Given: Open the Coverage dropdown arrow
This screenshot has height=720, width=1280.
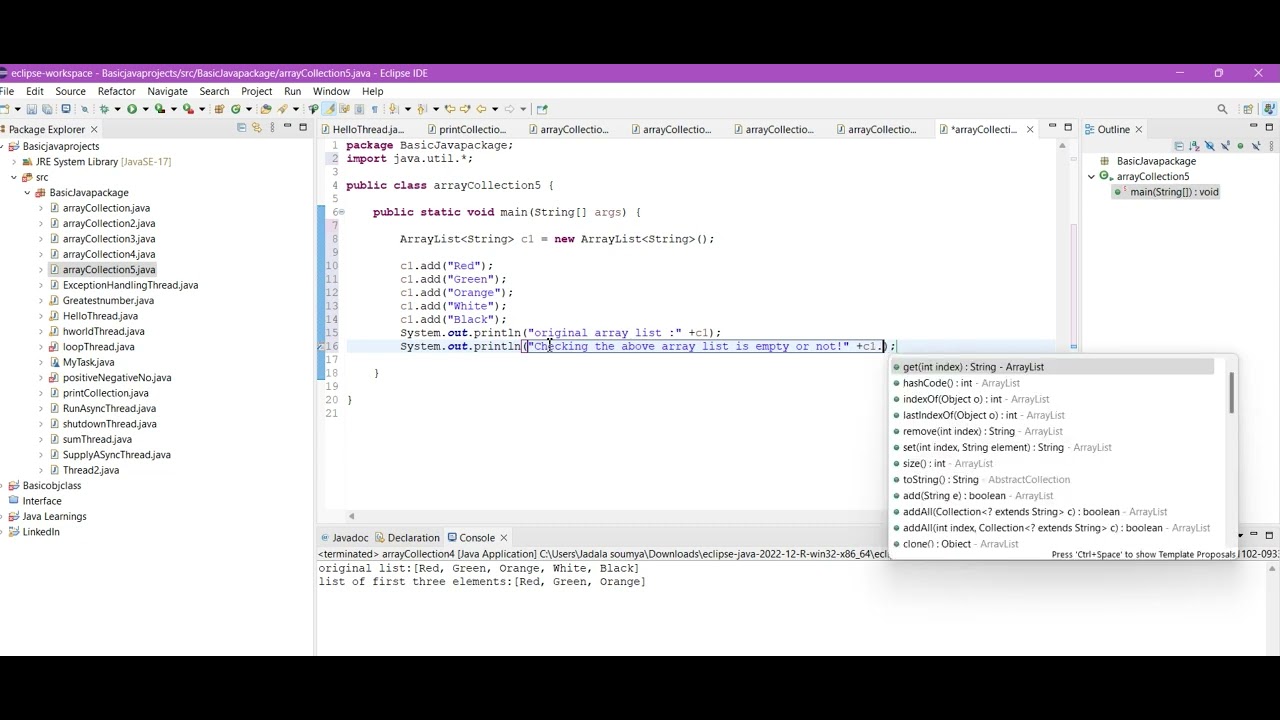Looking at the screenshot, I should (x=173, y=109).
